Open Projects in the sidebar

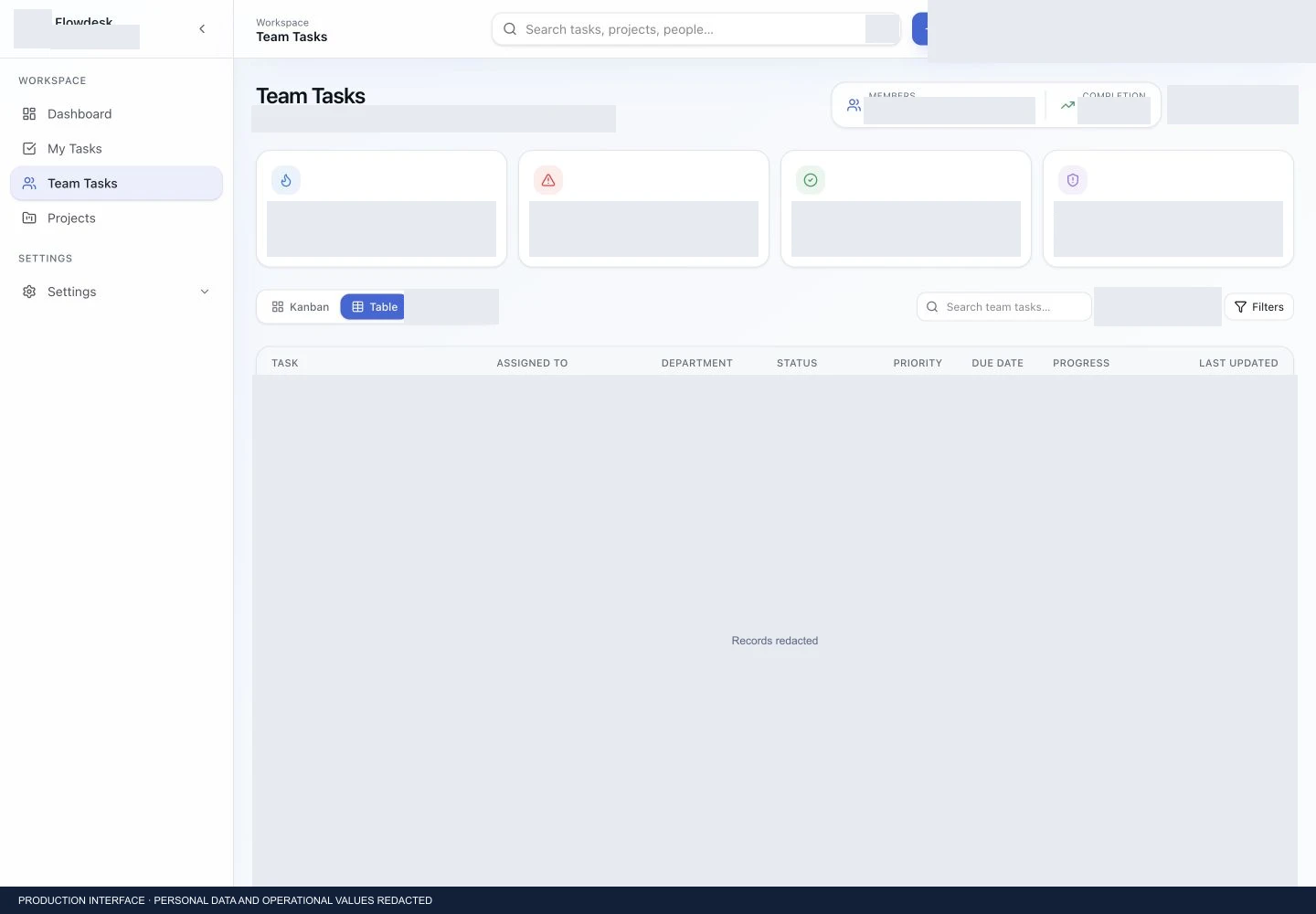pos(116,218)
